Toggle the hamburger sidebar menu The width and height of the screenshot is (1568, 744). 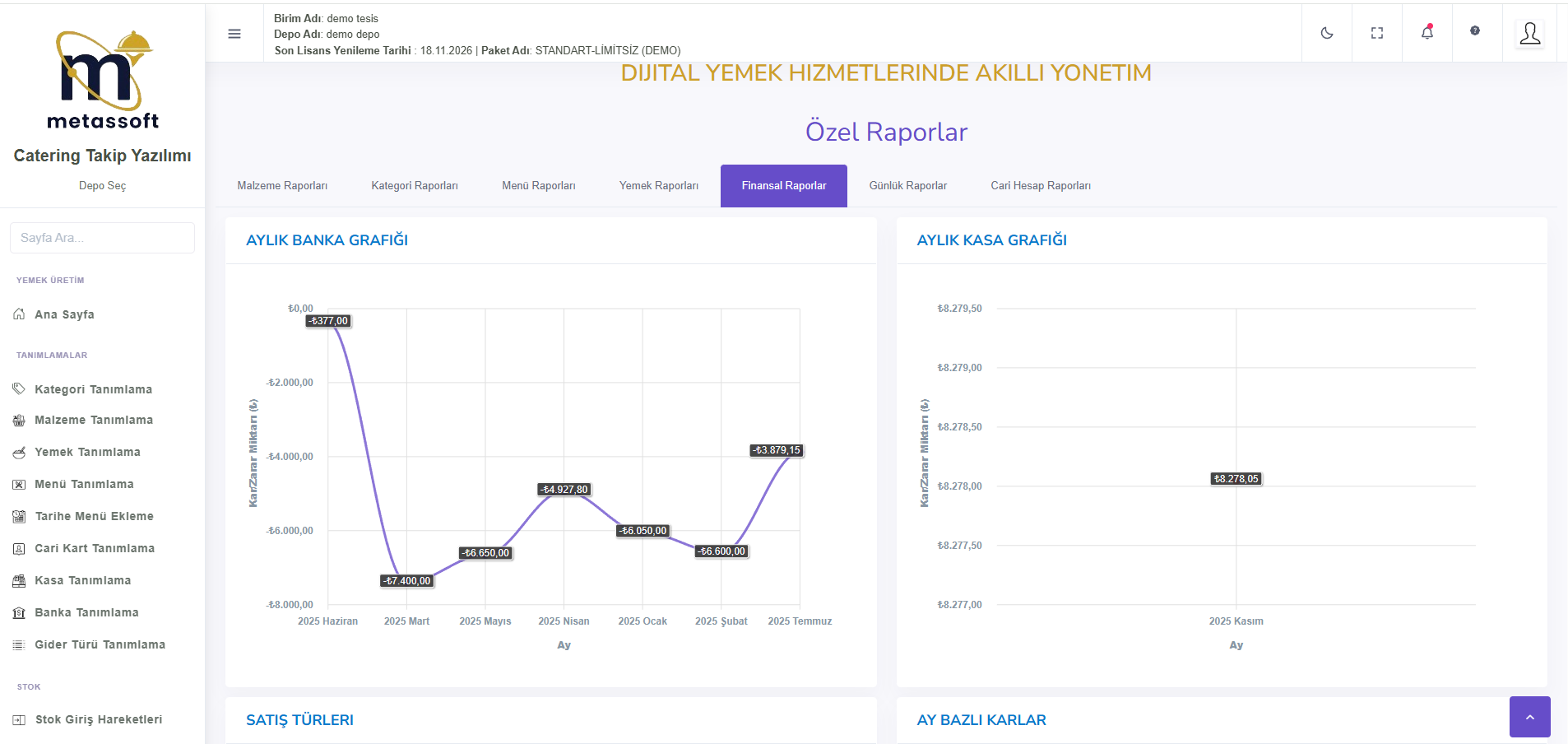tap(234, 34)
